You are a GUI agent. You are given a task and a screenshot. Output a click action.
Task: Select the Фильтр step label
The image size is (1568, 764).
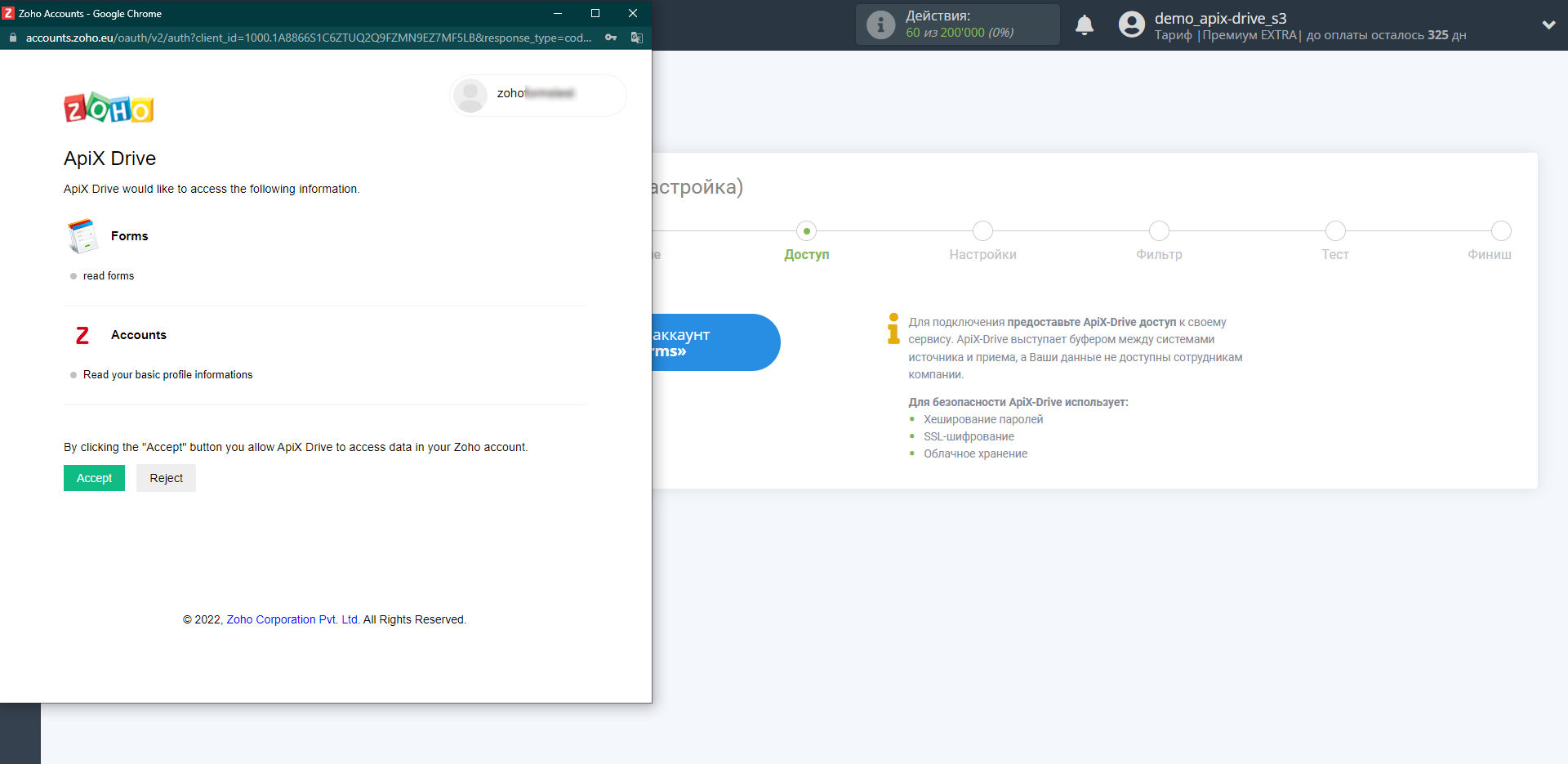[1159, 255]
